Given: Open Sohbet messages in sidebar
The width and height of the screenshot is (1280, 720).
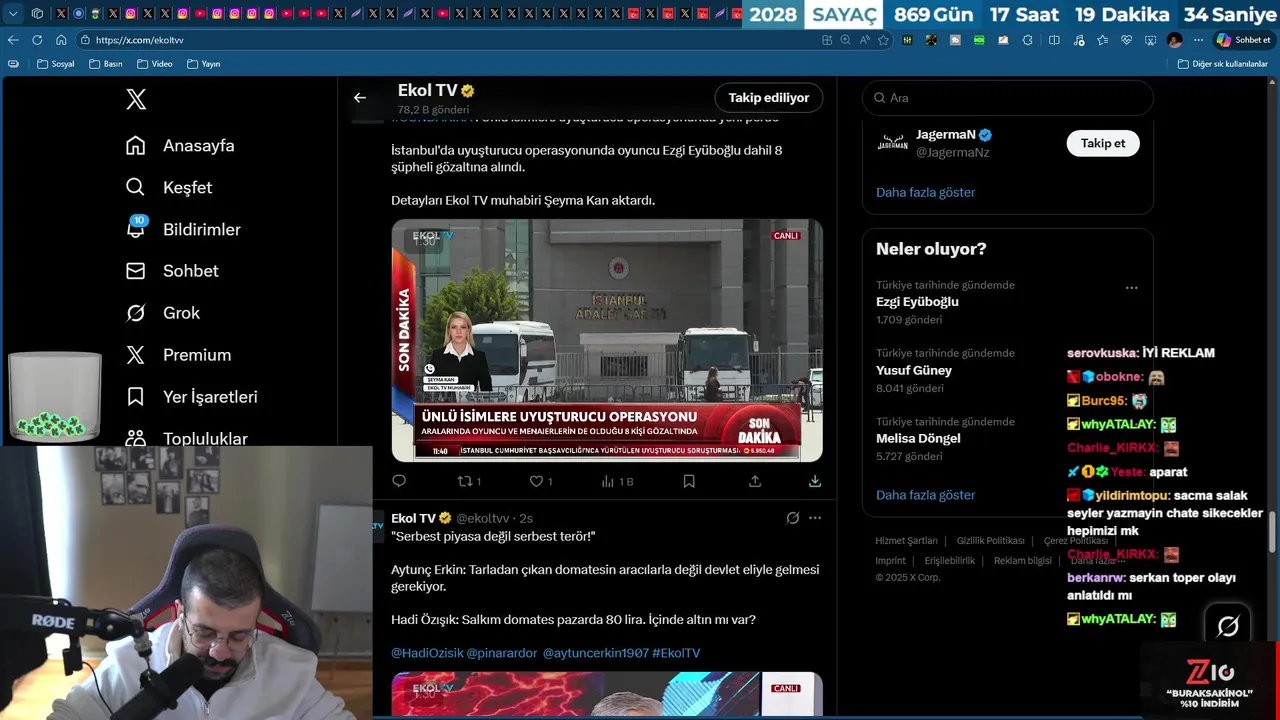Looking at the screenshot, I should [172, 271].
